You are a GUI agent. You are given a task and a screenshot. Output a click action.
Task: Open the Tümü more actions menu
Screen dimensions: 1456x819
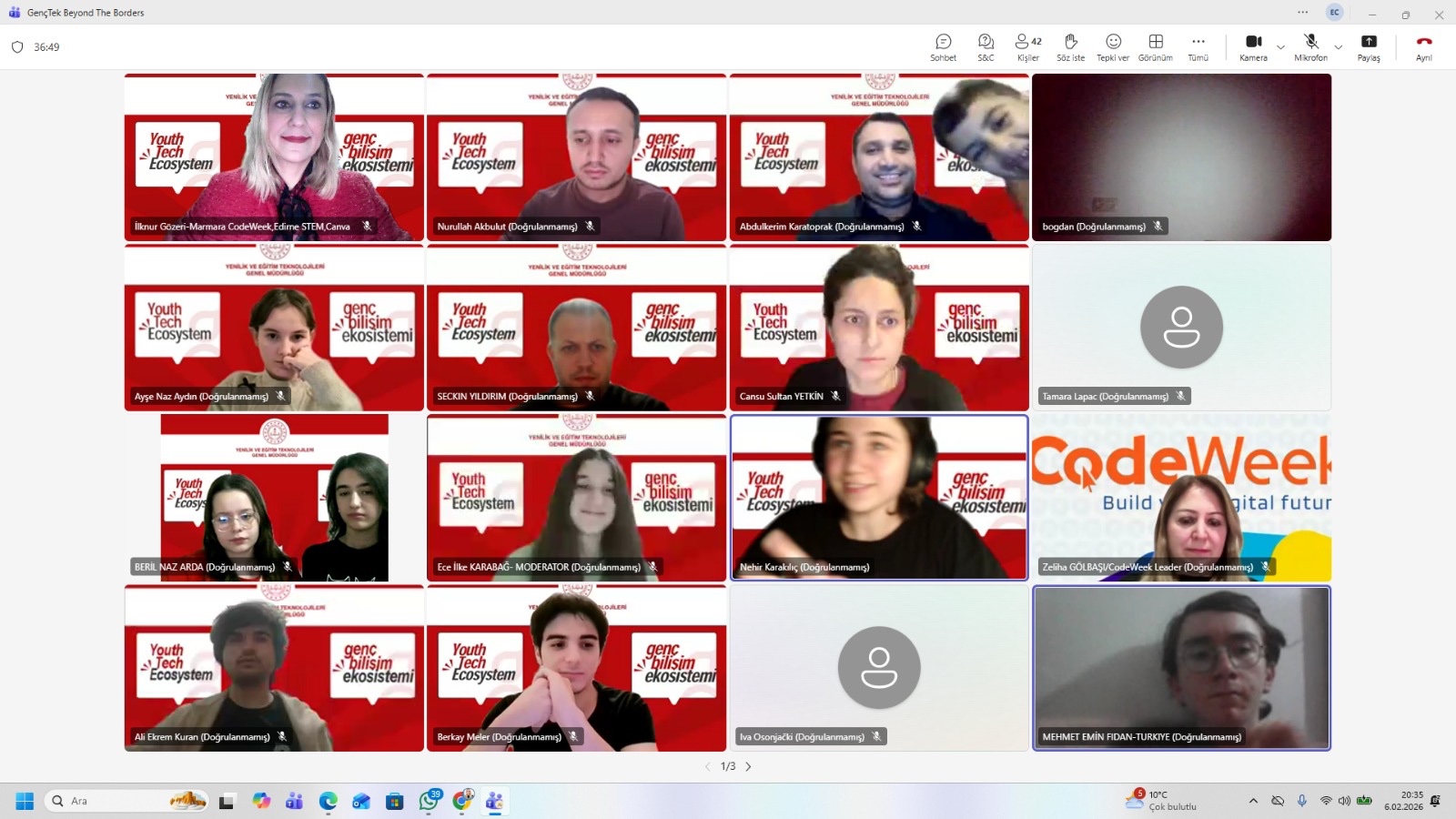tap(1198, 47)
